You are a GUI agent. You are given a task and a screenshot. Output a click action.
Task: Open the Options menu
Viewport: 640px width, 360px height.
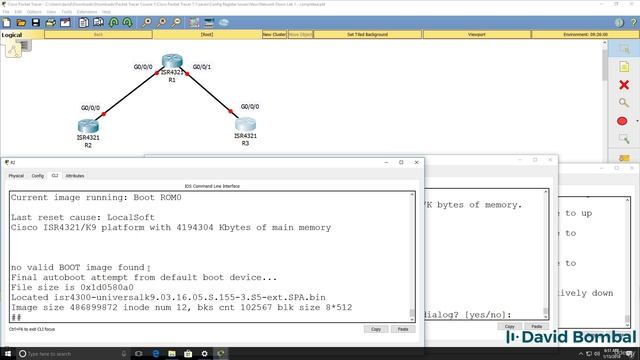[x=34, y=12]
